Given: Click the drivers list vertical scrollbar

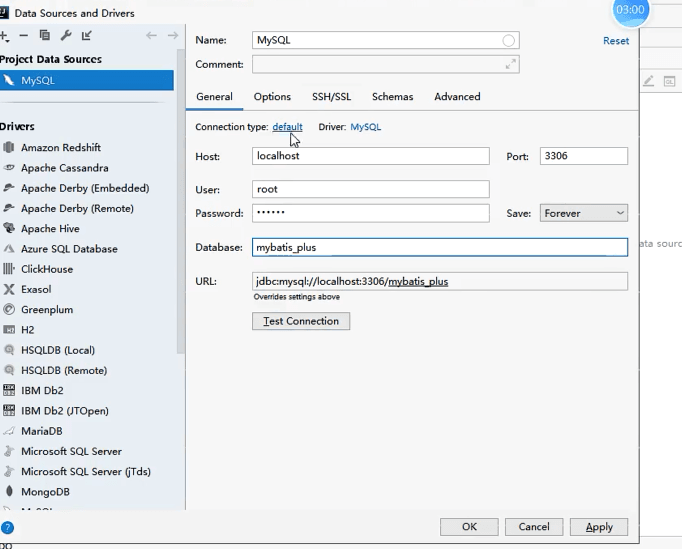Looking at the screenshot, I should coord(181,202).
